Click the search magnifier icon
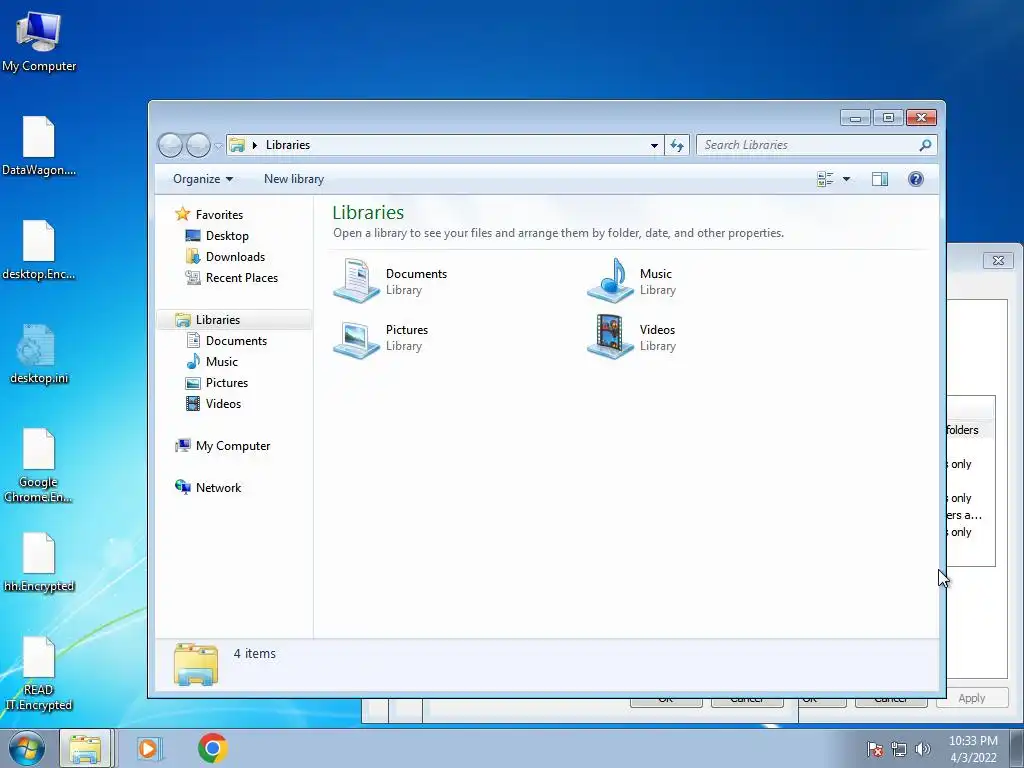This screenshot has width=1024, height=768. [925, 145]
